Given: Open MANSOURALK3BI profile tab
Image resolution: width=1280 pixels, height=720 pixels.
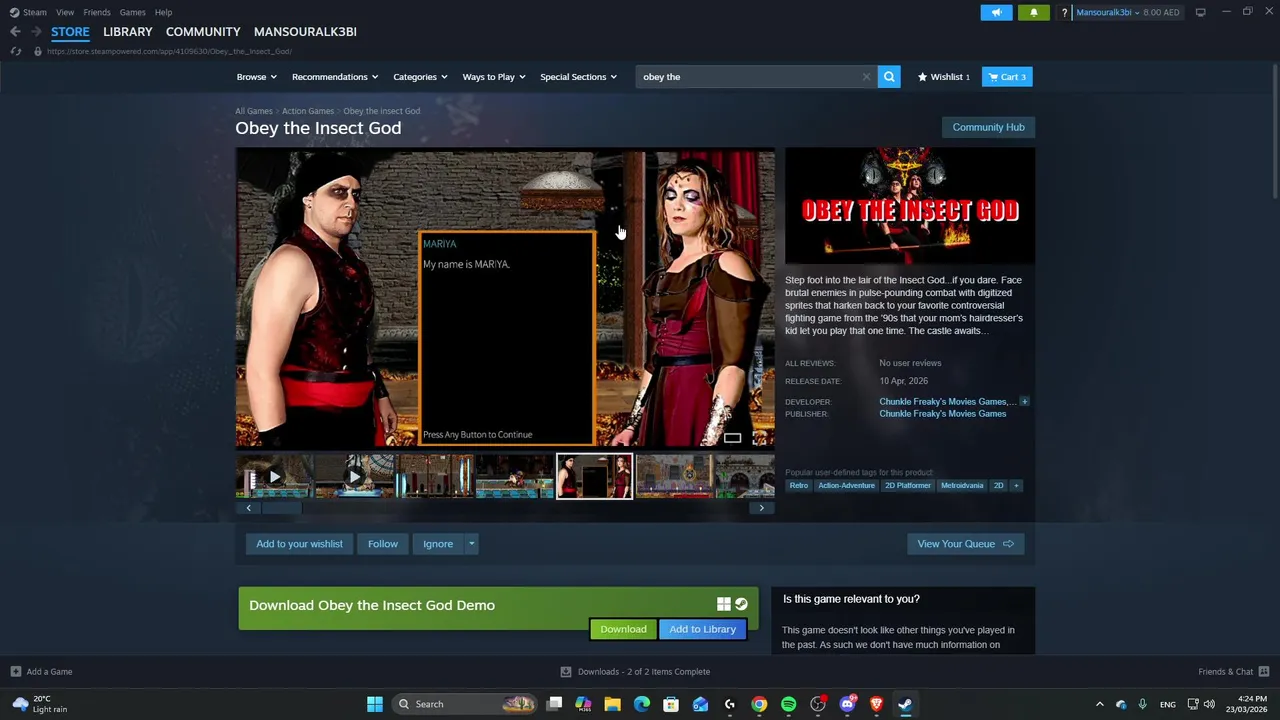Looking at the screenshot, I should 305,32.
